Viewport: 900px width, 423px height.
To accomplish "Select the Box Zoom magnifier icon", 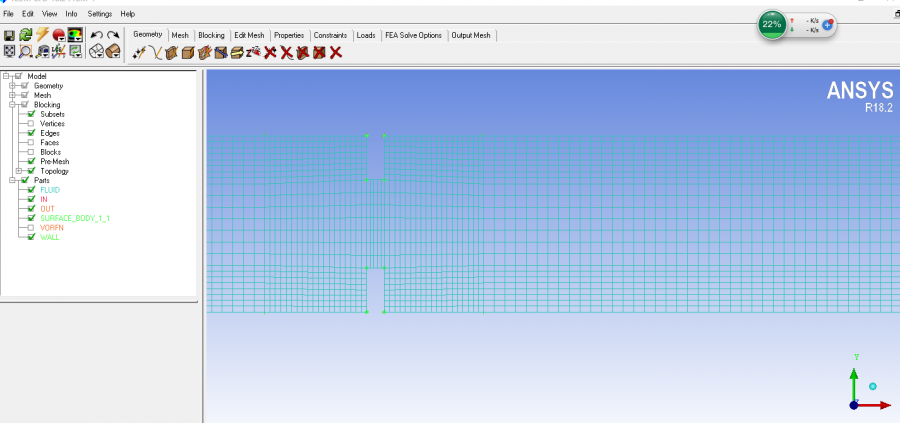I will (x=25, y=52).
